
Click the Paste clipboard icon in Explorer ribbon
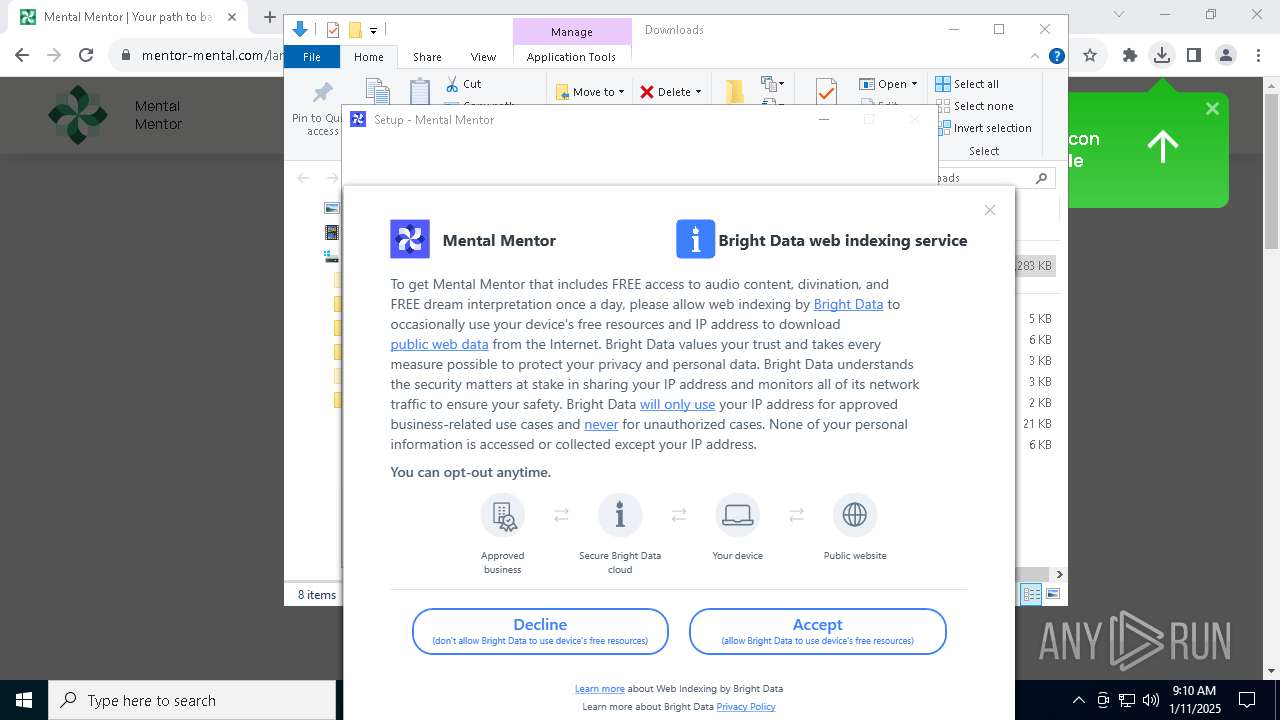(x=419, y=92)
